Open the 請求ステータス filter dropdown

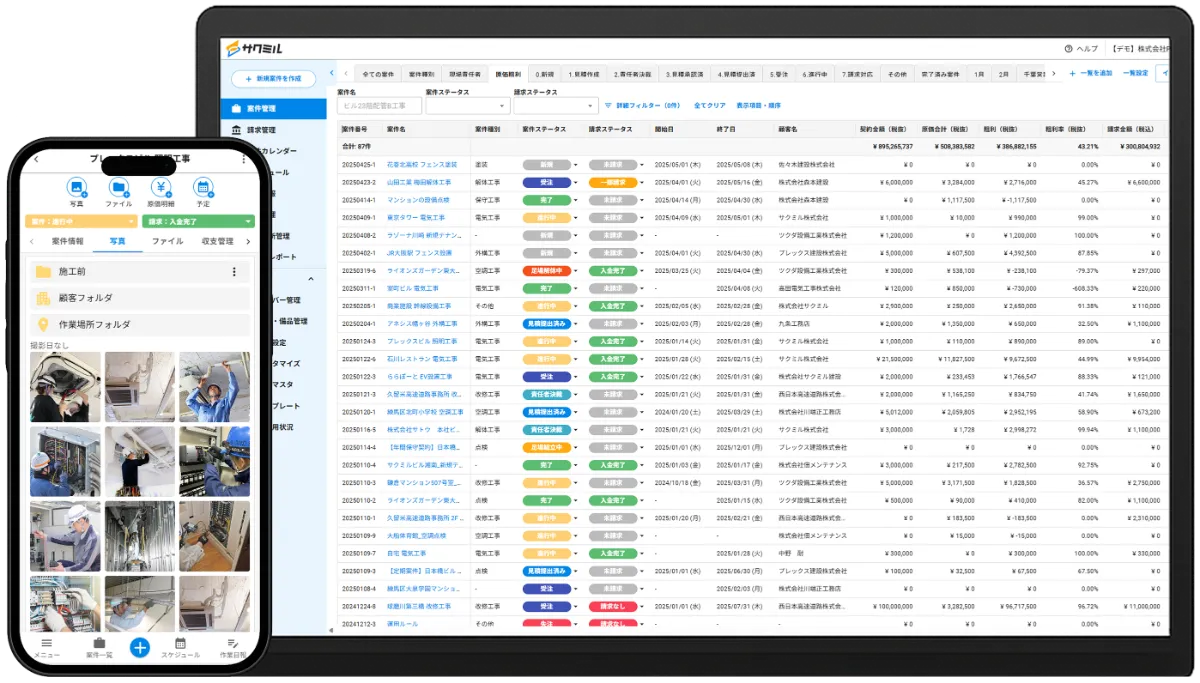coord(556,105)
